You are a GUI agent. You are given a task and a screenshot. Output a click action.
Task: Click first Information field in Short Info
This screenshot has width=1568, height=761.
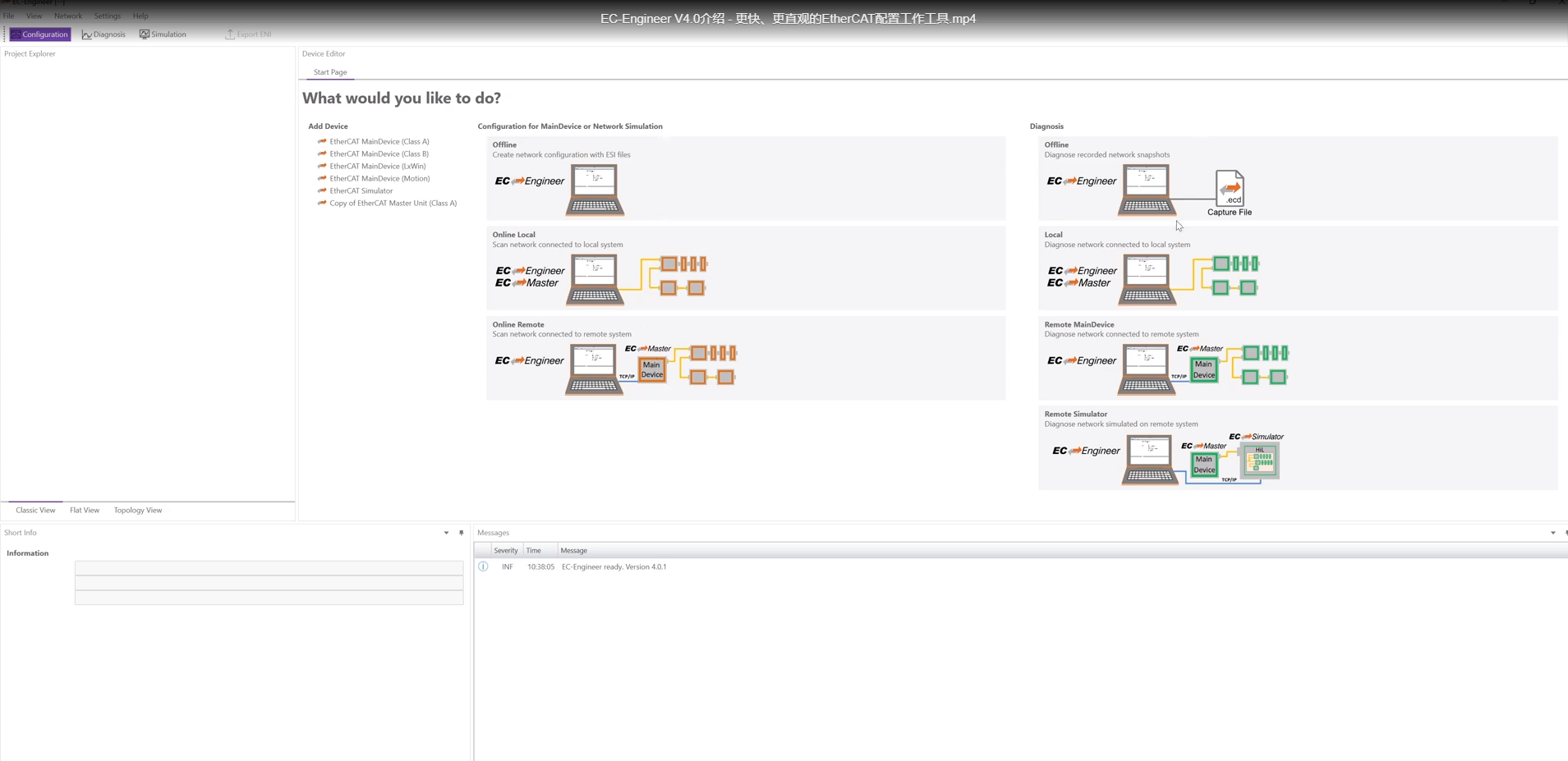click(x=269, y=568)
